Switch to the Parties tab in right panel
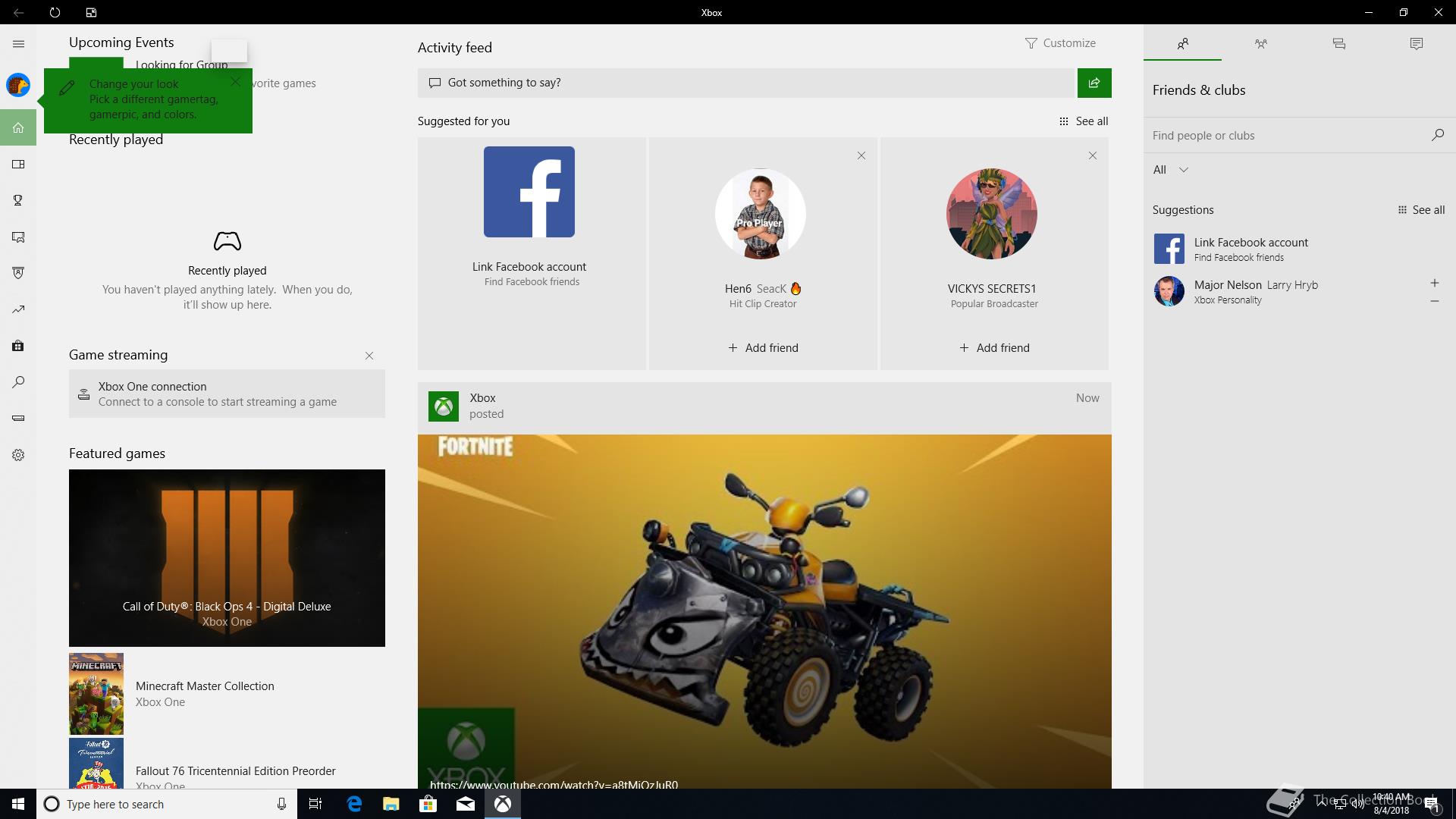 [x=1260, y=44]
